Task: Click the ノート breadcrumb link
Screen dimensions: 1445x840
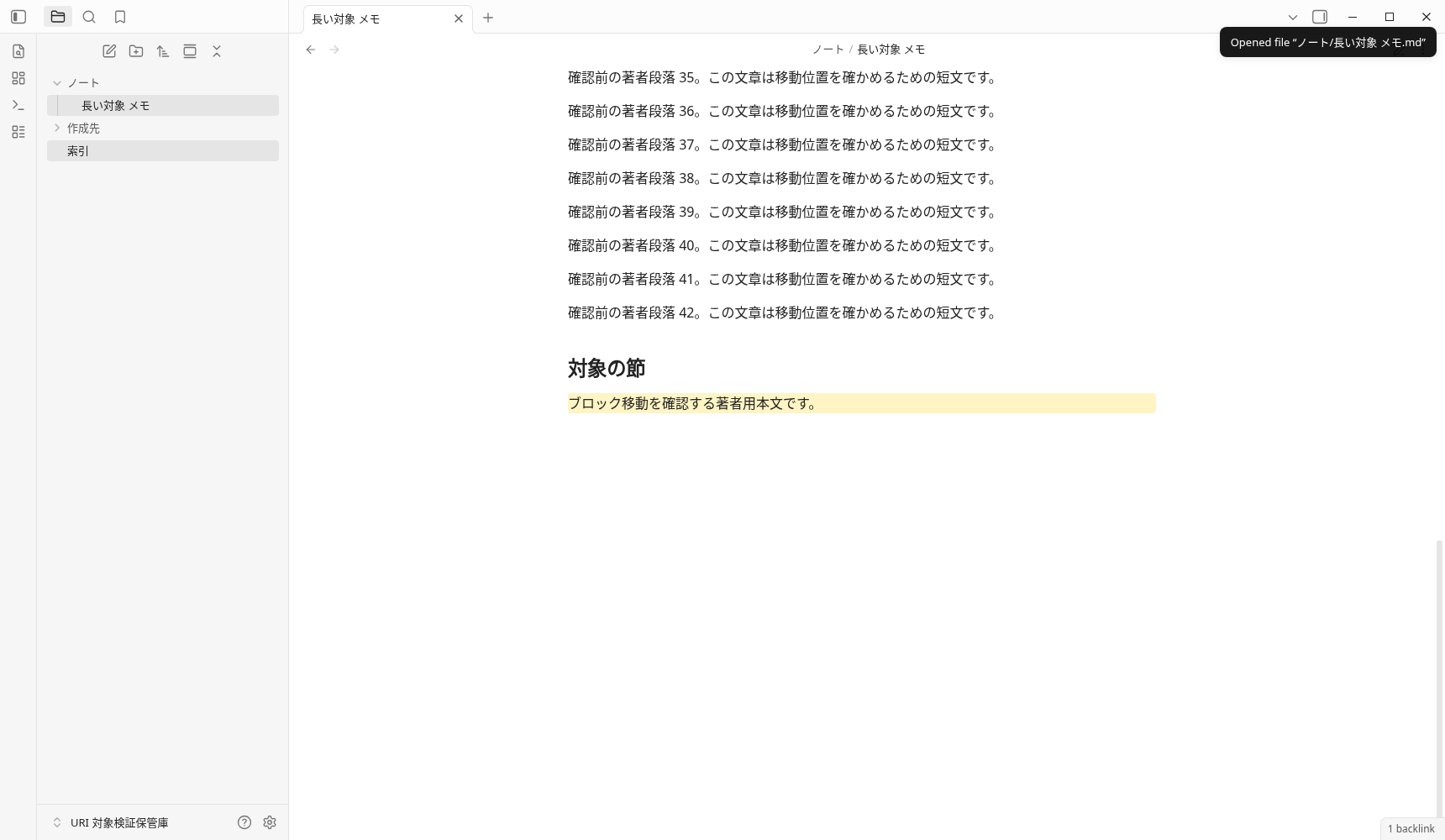Action: [828, 50]
